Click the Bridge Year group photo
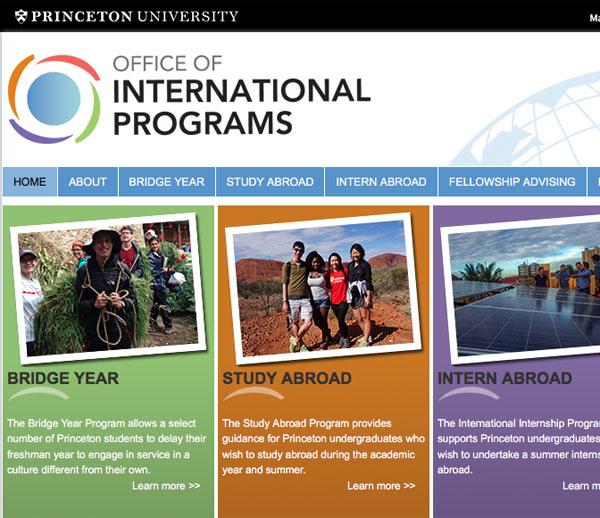 point(104,285)
